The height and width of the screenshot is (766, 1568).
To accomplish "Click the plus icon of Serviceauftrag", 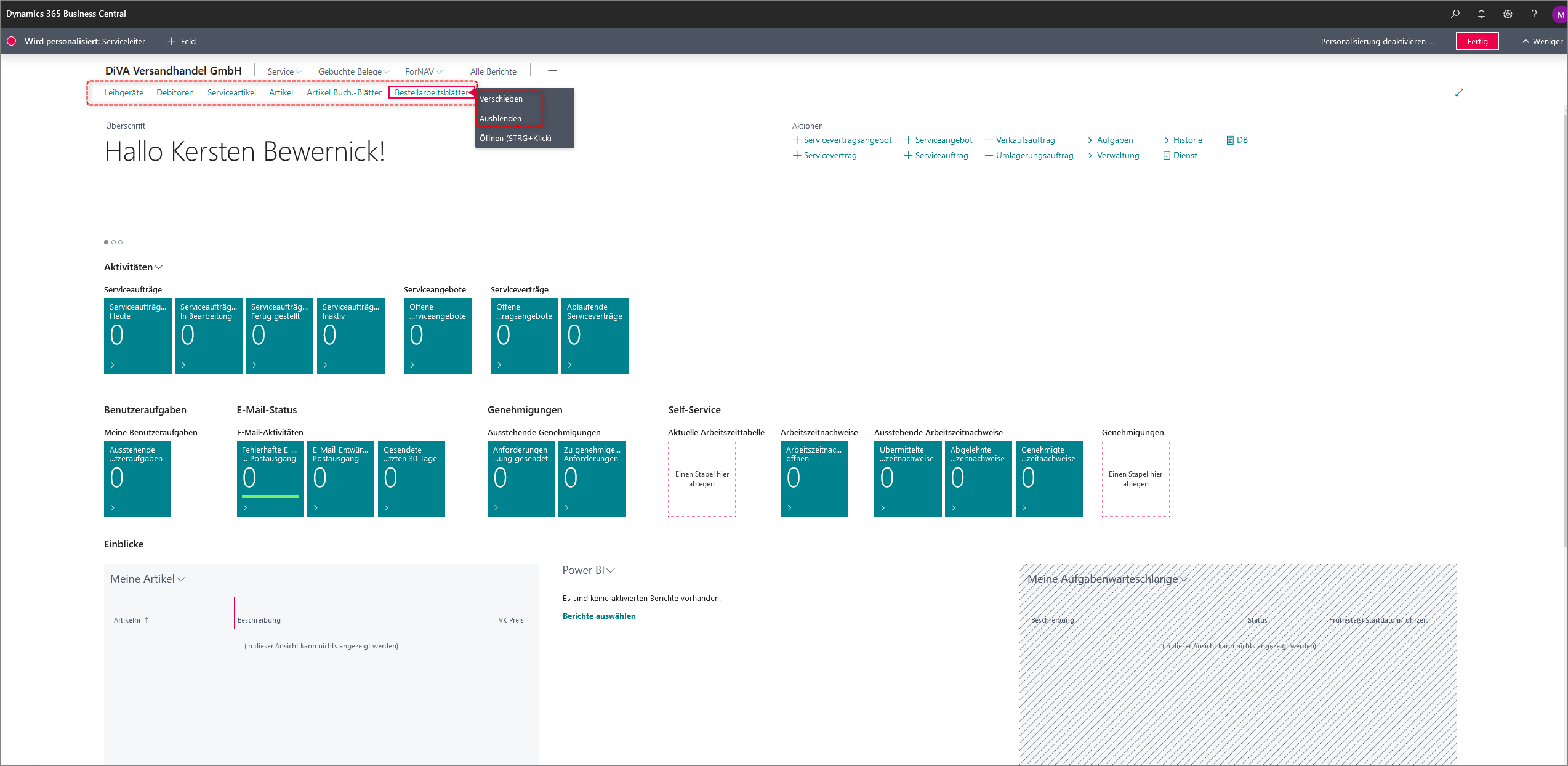I will [x=908, y=156].
